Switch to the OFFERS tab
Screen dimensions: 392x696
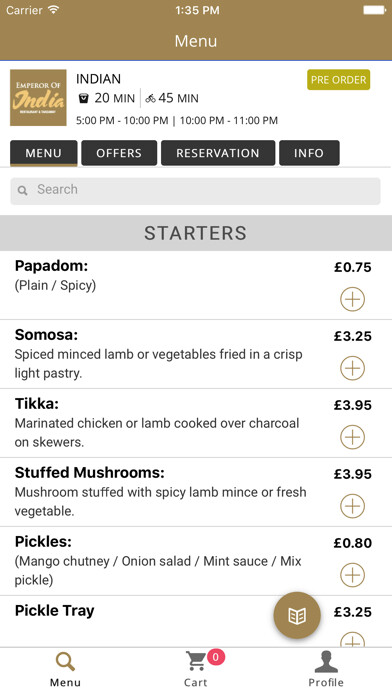(x=119, y=153)
